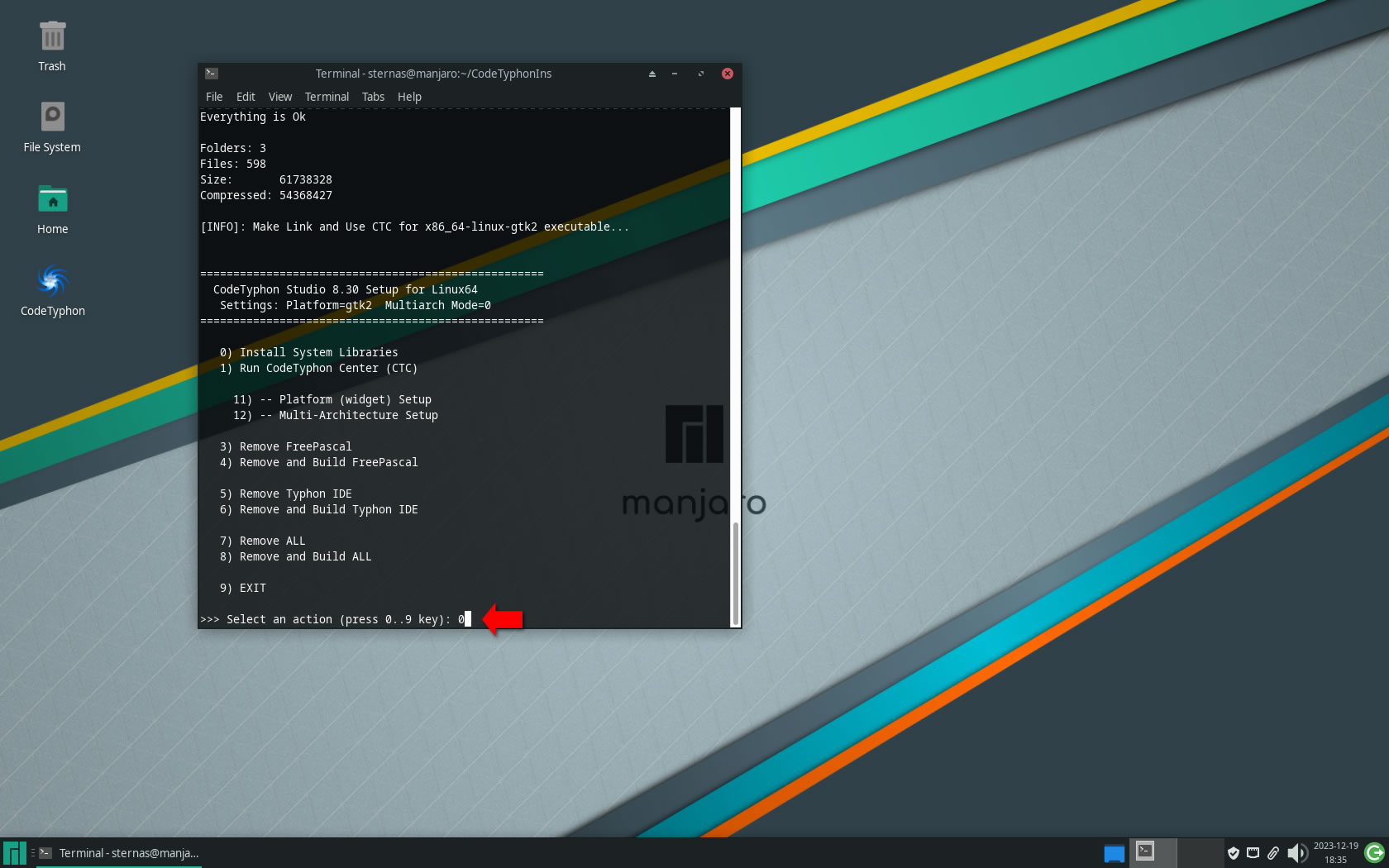Image resolution: width=1389 pixels, height=868 pixels.
Task: Click the clipboard paperclip tray icon
Action: tap(1273, 853)
